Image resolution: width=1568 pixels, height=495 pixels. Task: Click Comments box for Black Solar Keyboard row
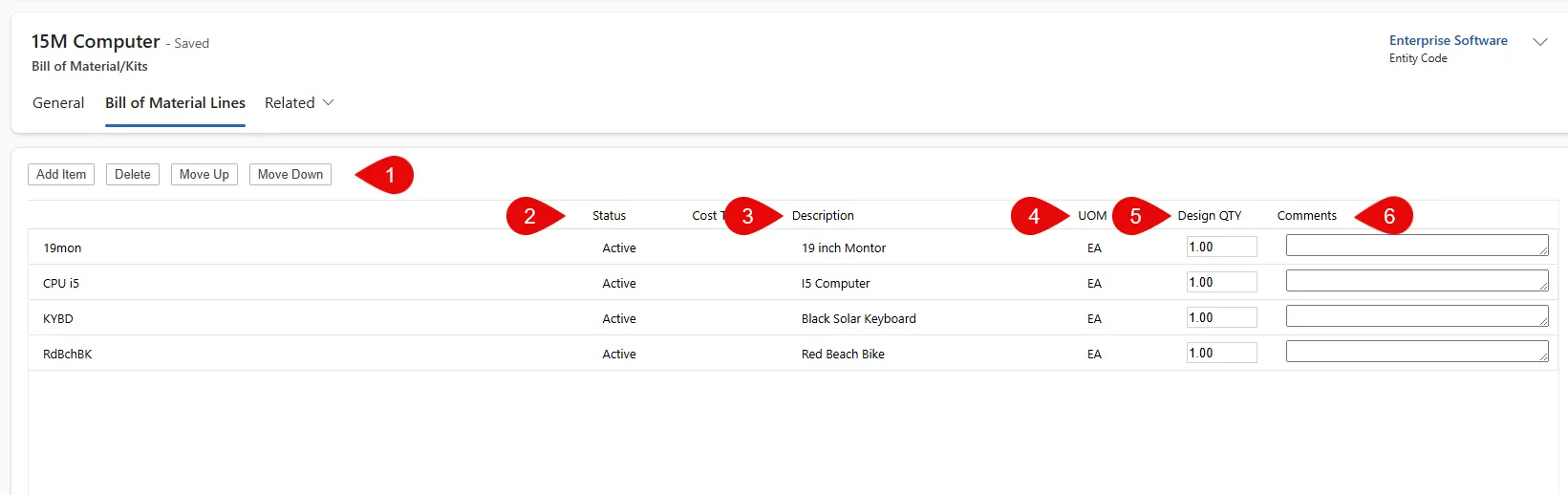pos(1417,316)
